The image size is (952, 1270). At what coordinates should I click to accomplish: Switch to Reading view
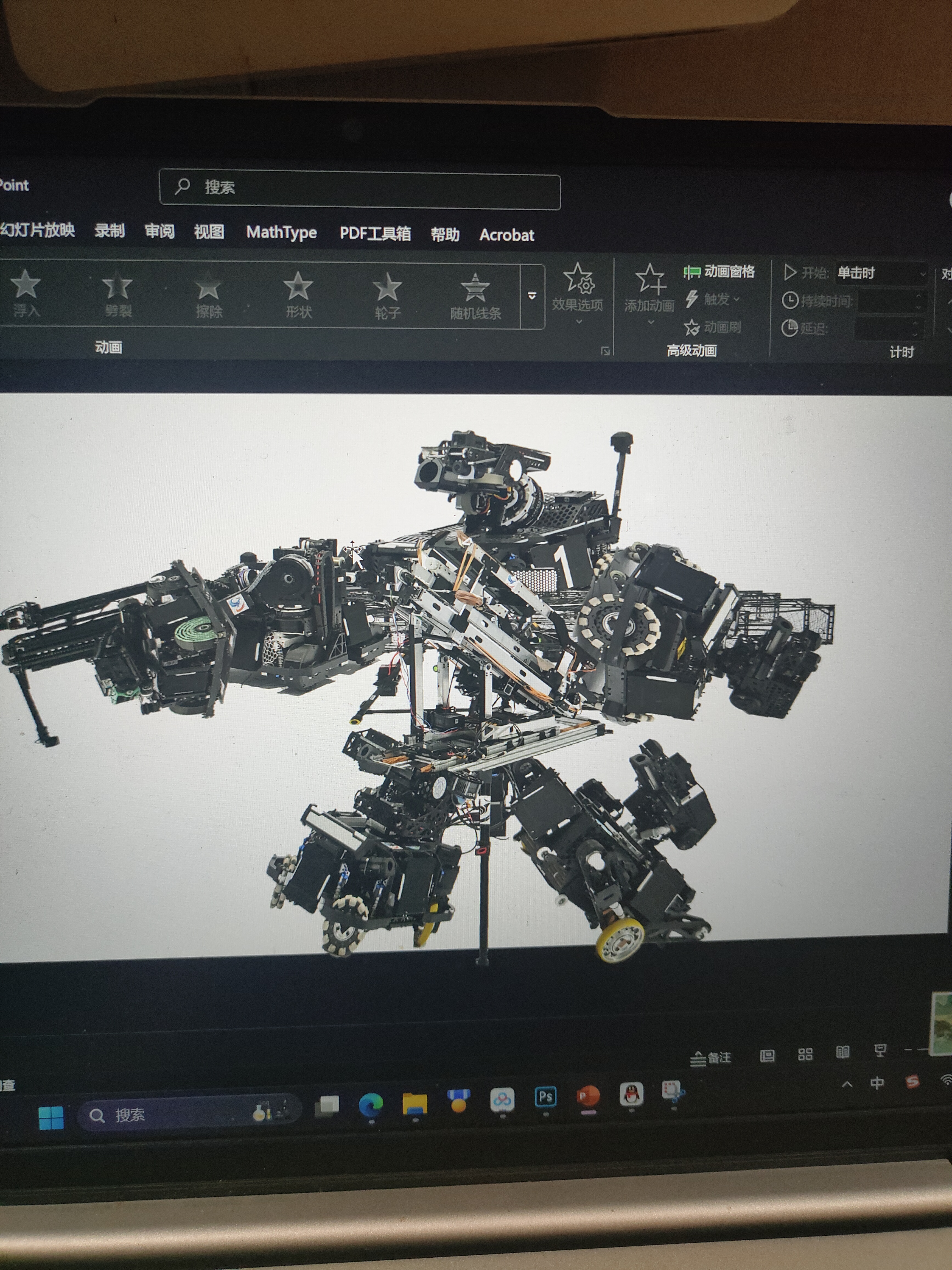pyautogui.click(x=842, y=1052)
